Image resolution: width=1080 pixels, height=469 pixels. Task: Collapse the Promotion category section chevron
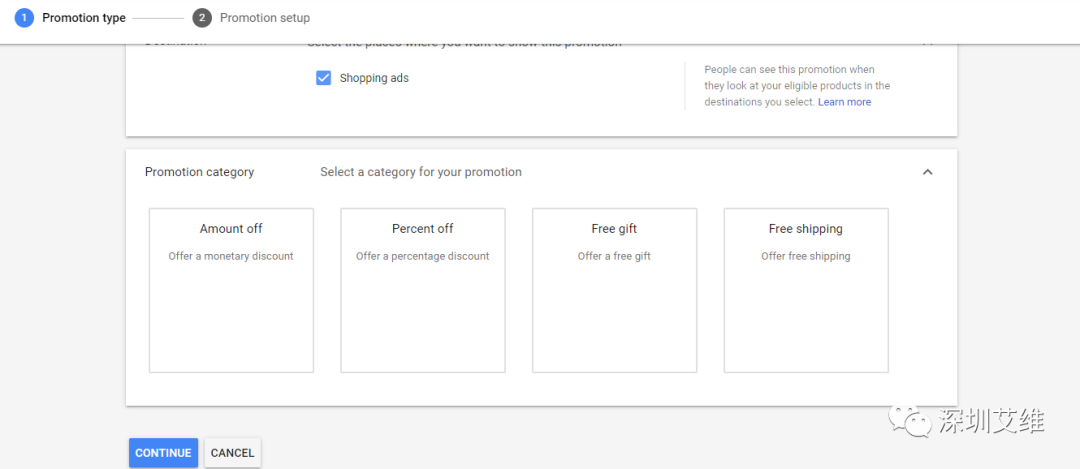point(927,172)
